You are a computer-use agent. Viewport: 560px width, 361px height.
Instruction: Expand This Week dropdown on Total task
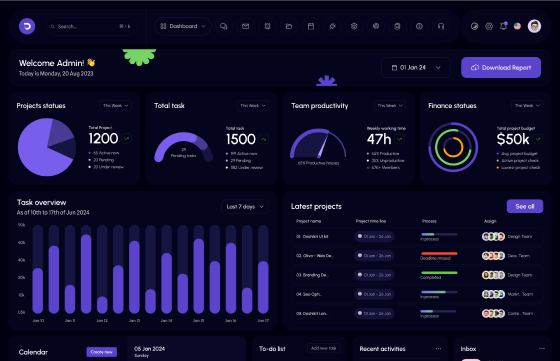[253, 106]
